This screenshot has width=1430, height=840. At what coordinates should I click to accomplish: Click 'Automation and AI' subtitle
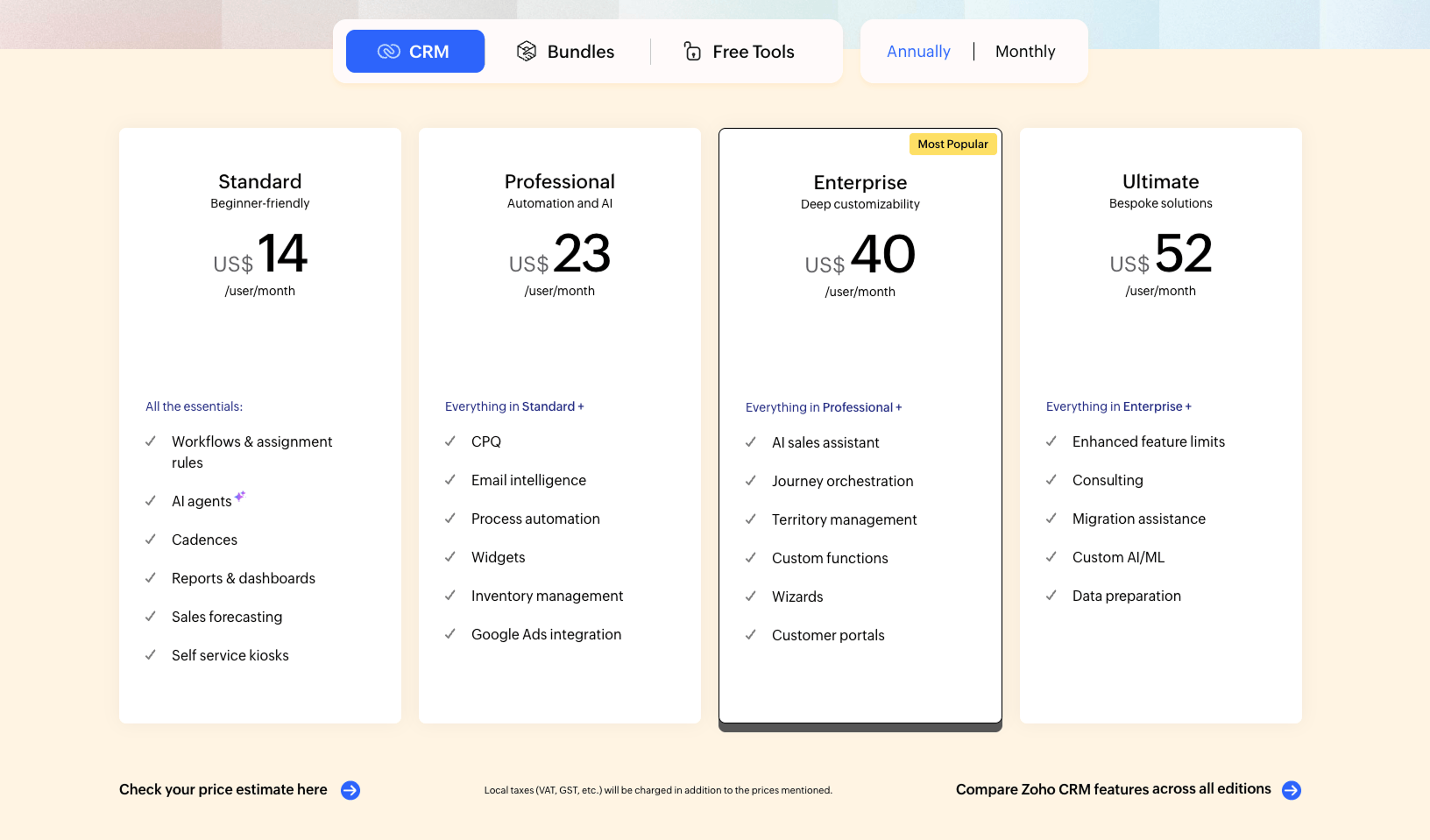pyautogui.click(x=560, y=203)
